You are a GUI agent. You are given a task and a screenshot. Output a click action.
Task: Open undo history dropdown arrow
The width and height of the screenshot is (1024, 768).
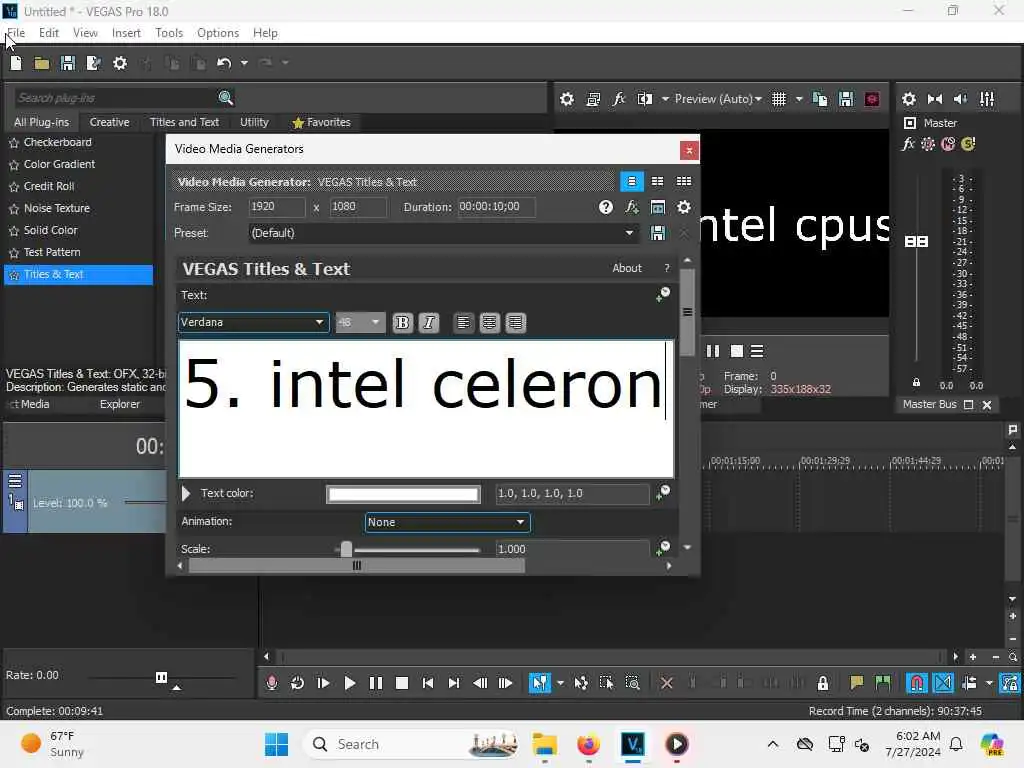(x=244, y=63)
